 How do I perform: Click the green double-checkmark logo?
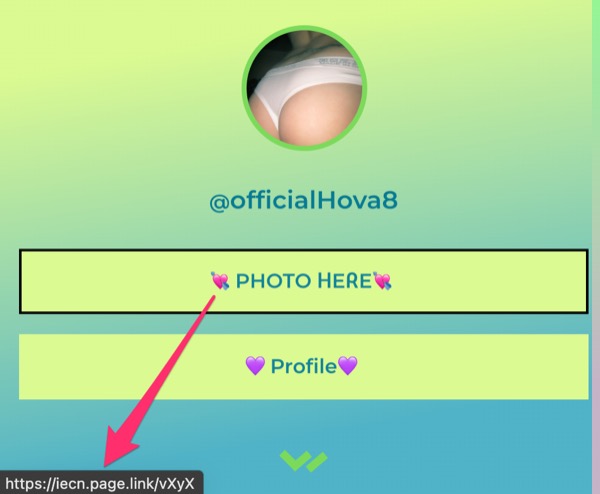304,461
